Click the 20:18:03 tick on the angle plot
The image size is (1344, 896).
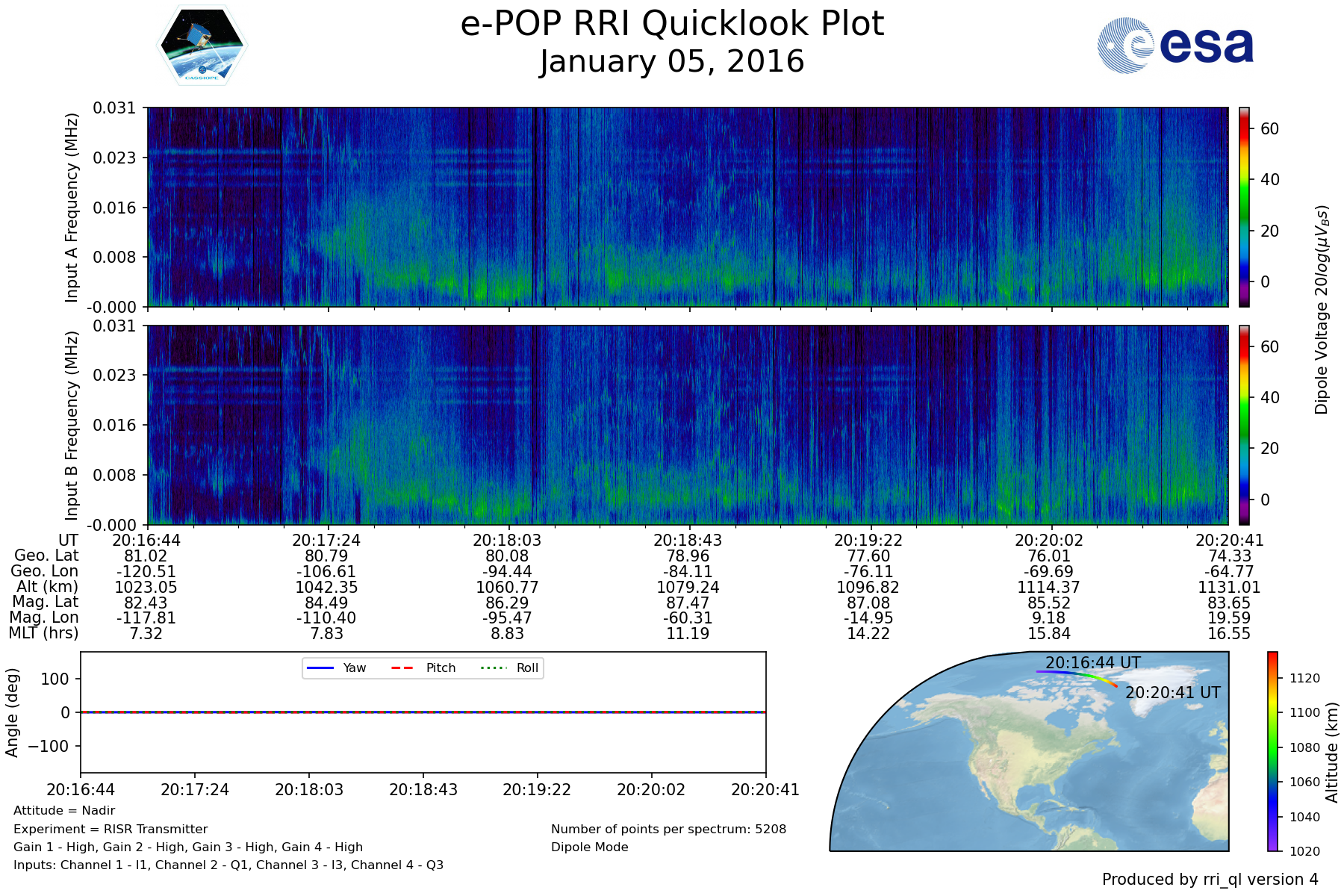point(309,789)
